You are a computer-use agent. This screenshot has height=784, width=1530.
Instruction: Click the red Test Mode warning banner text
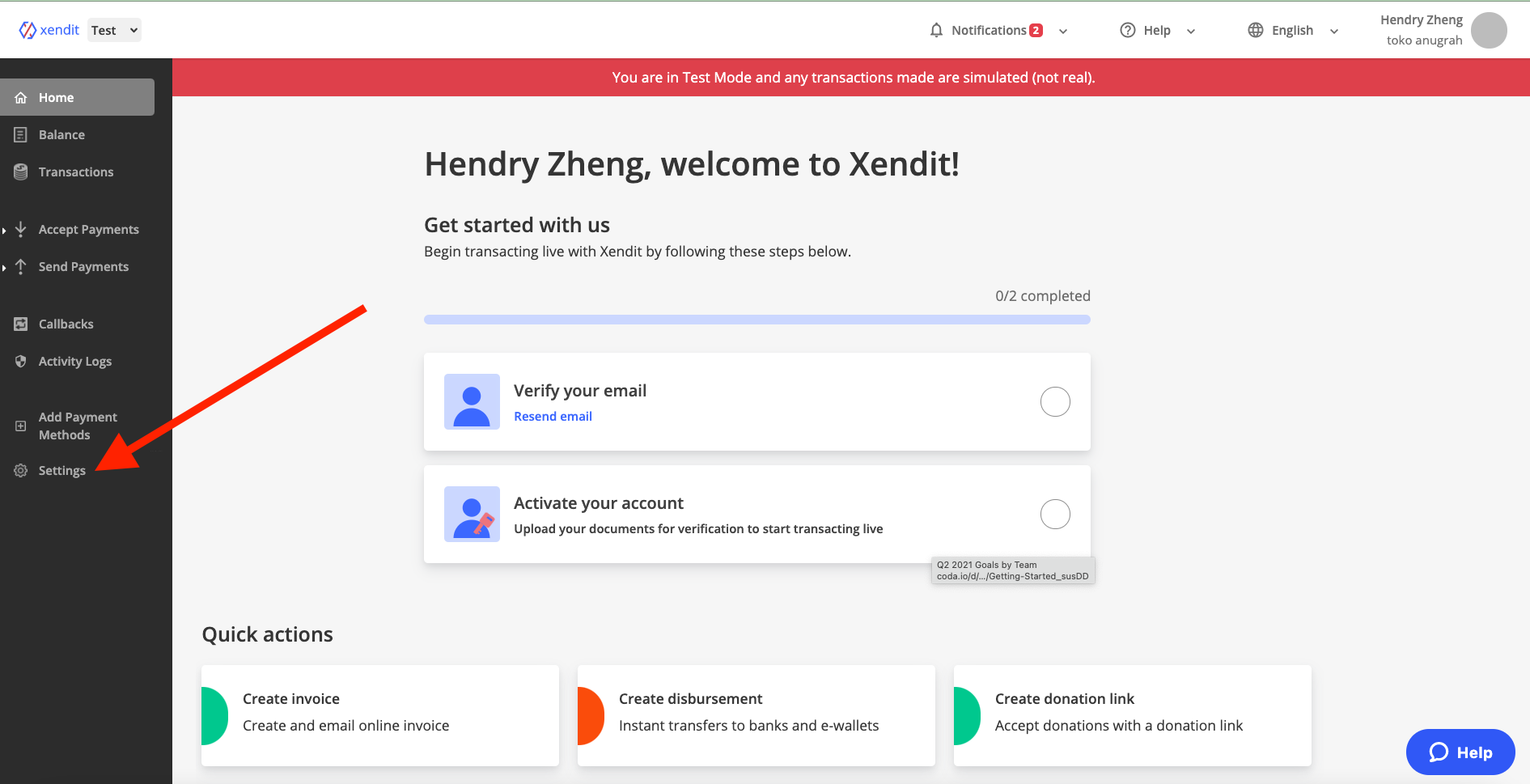(x=854, y=77)
